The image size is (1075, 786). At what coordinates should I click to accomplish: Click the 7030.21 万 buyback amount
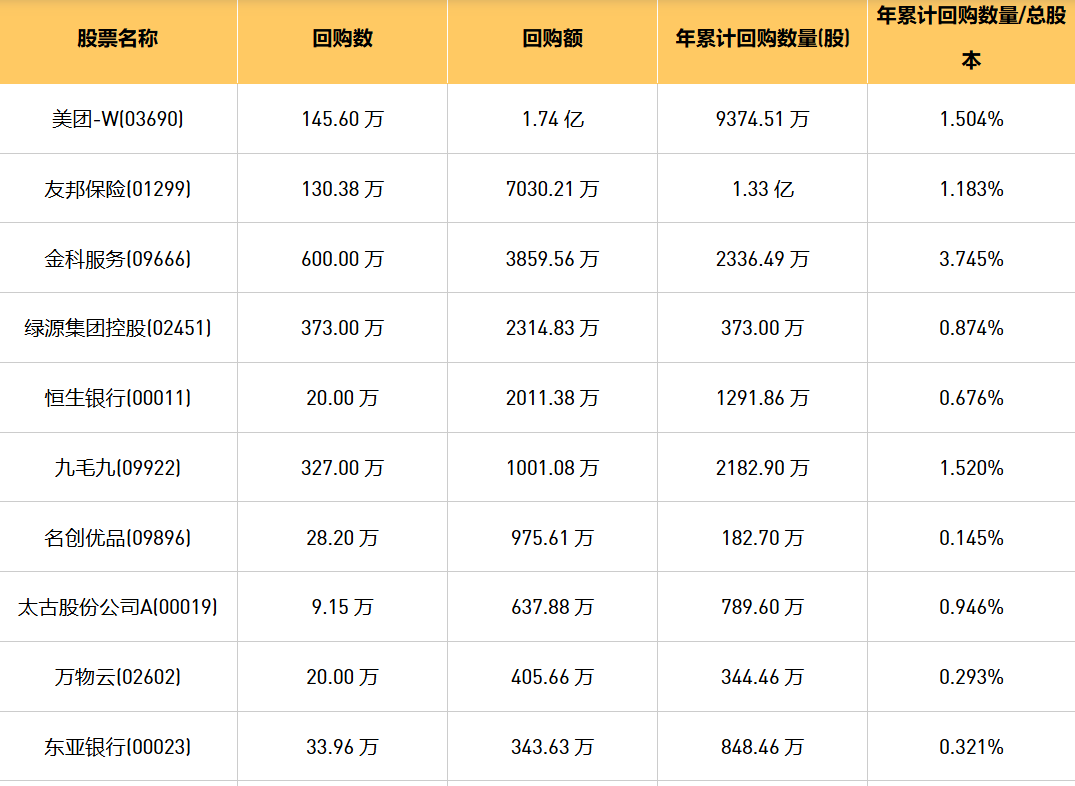[553, 189]
